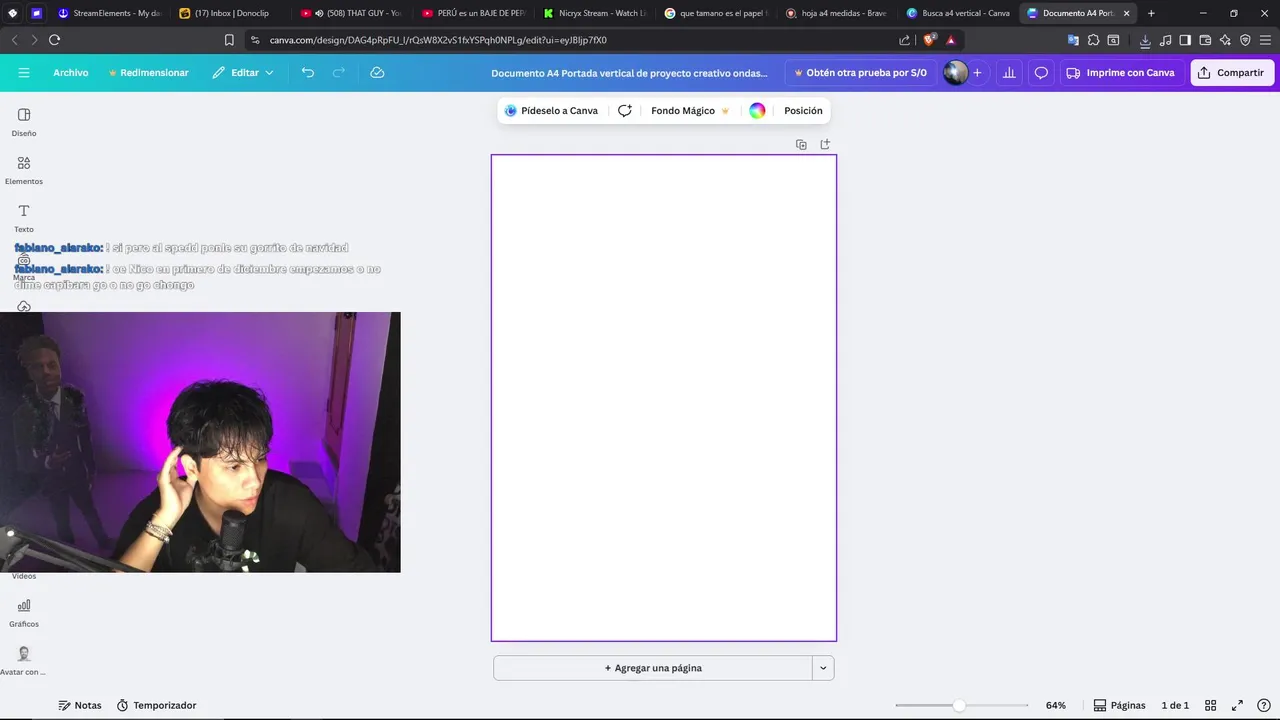Open browser downloads
This screenshot has height=720, width=1280.
(x=1145, y=40)
